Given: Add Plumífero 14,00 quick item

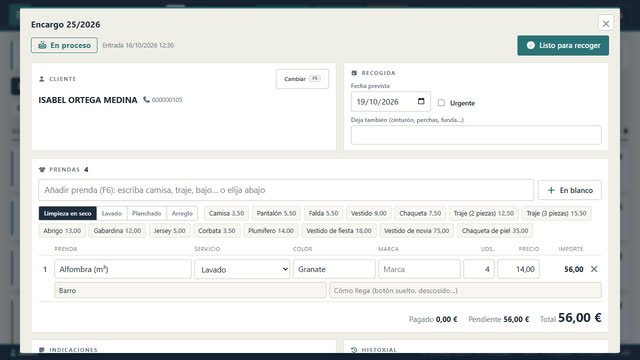Looking at the screenshot, I should point(271,231).
